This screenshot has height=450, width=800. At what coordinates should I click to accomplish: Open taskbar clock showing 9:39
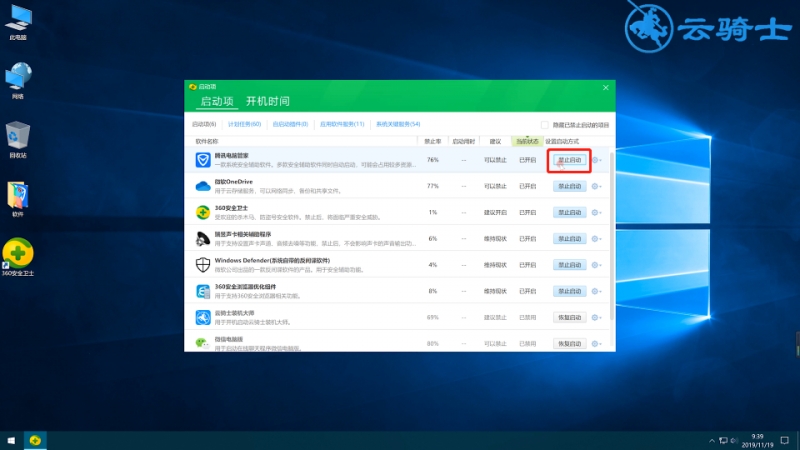coord(757,441)
